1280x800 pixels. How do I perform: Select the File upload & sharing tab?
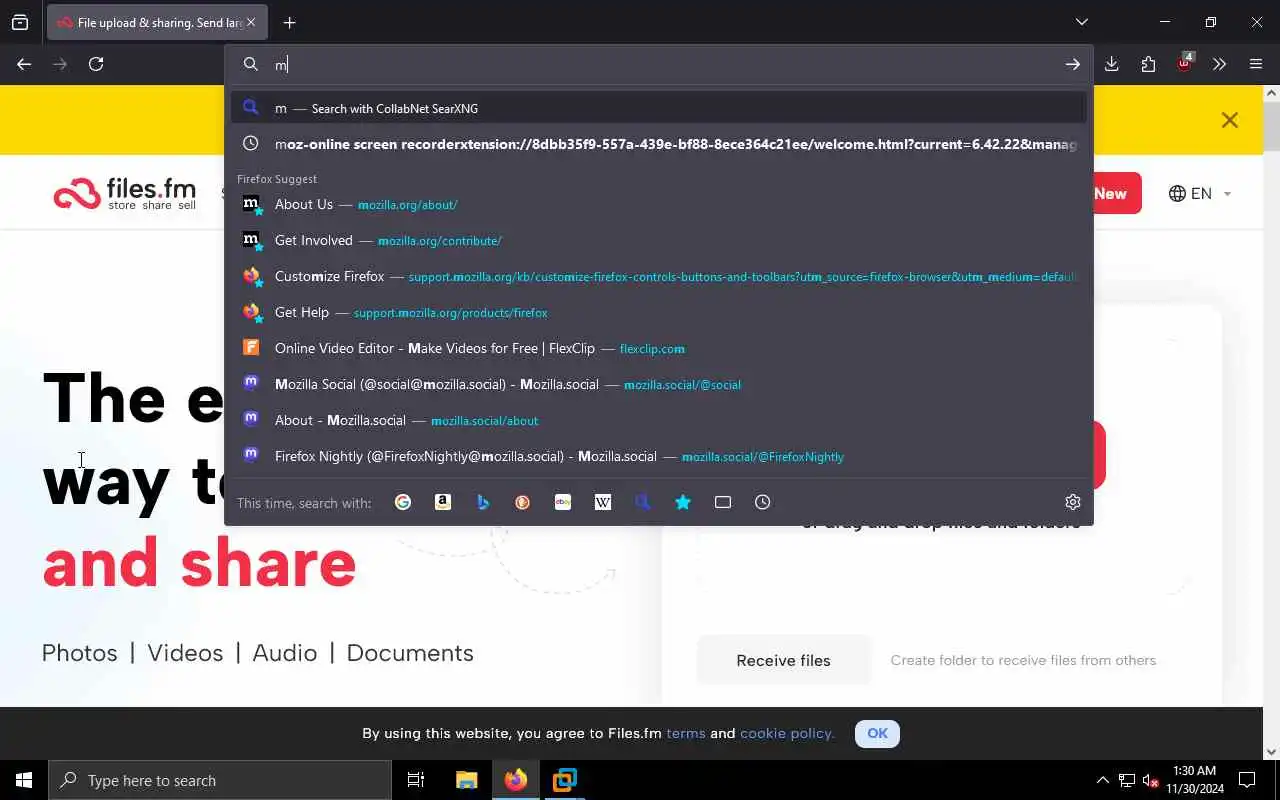click(157, 22)
